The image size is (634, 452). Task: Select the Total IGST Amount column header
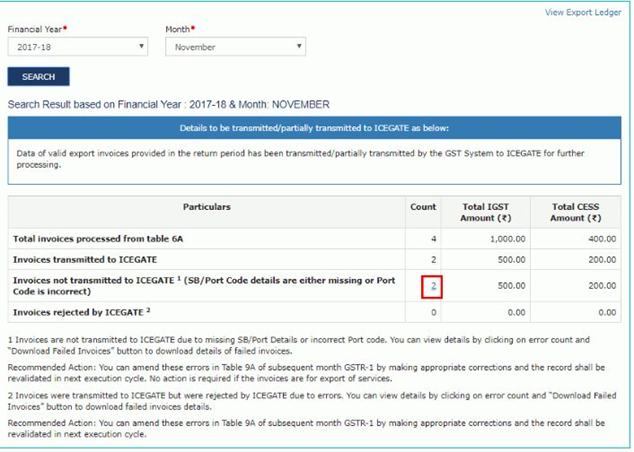pos(486,212)
